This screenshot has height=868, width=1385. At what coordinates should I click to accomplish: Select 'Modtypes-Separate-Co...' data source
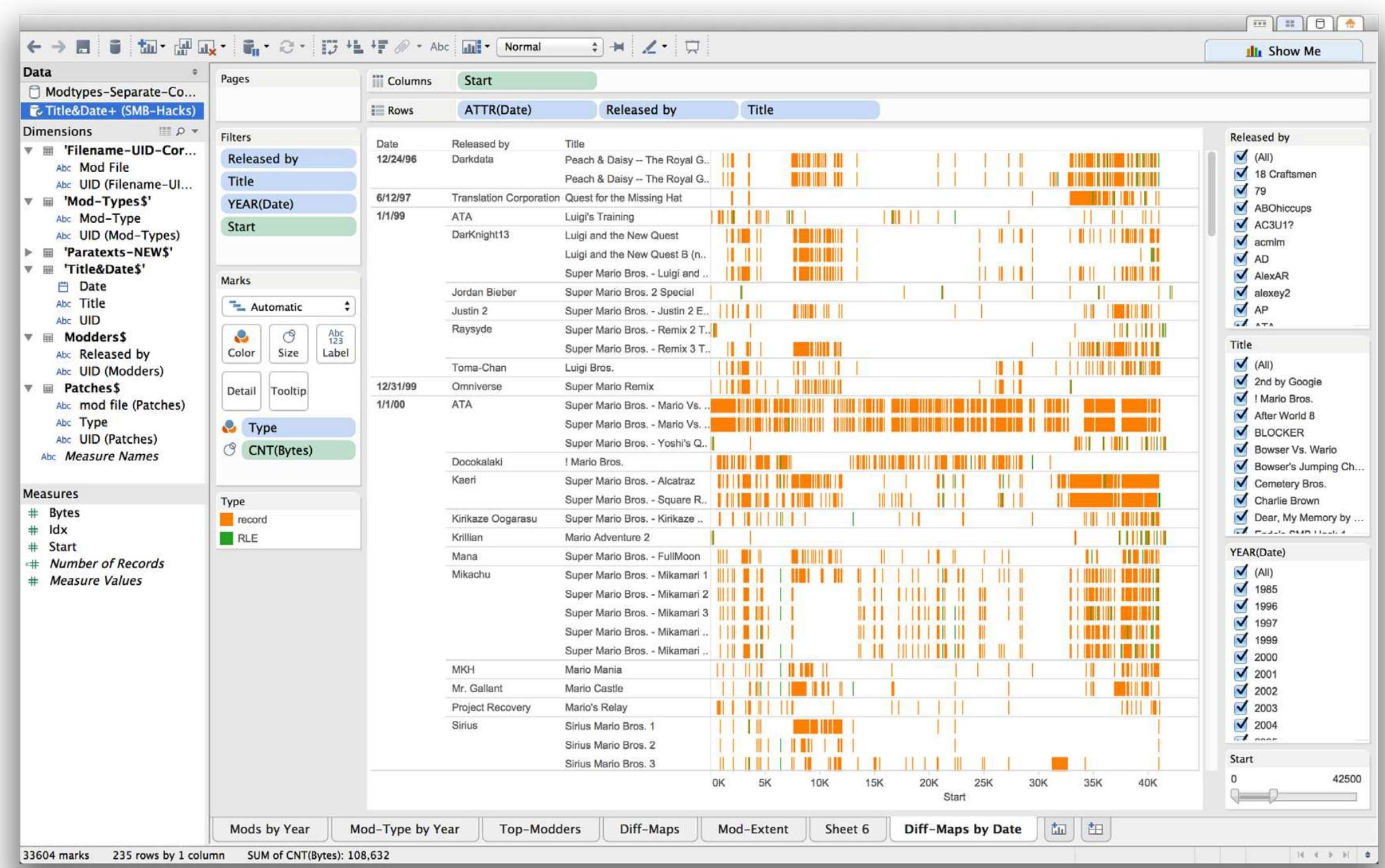click(113, 92)
